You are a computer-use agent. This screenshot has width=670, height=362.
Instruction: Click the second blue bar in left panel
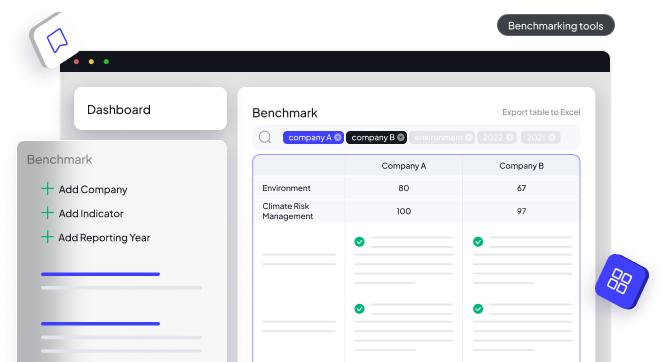click(100, 324)
